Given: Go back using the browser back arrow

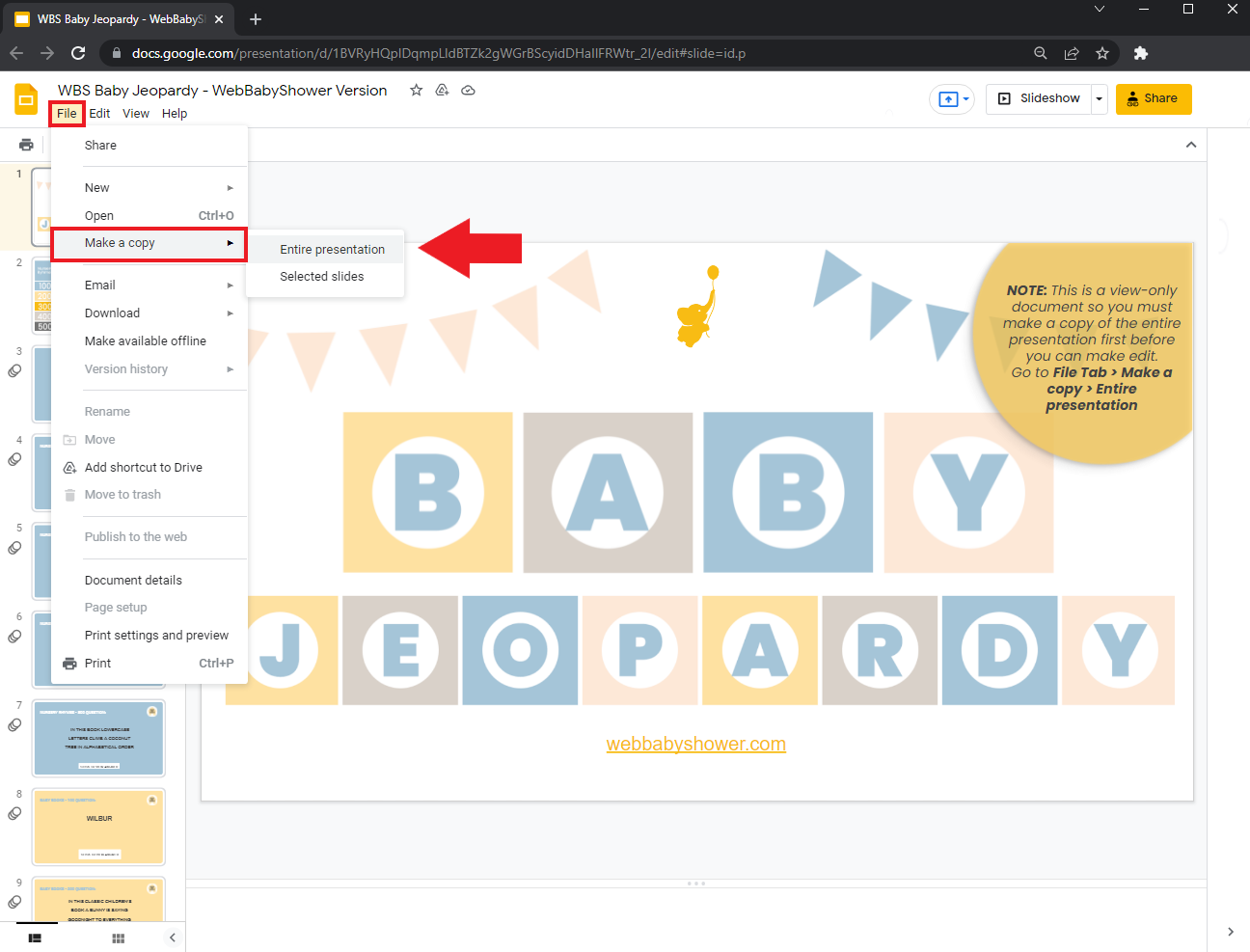Looking at the screenshot, I should pyautogui.click(x=16, y=53).
